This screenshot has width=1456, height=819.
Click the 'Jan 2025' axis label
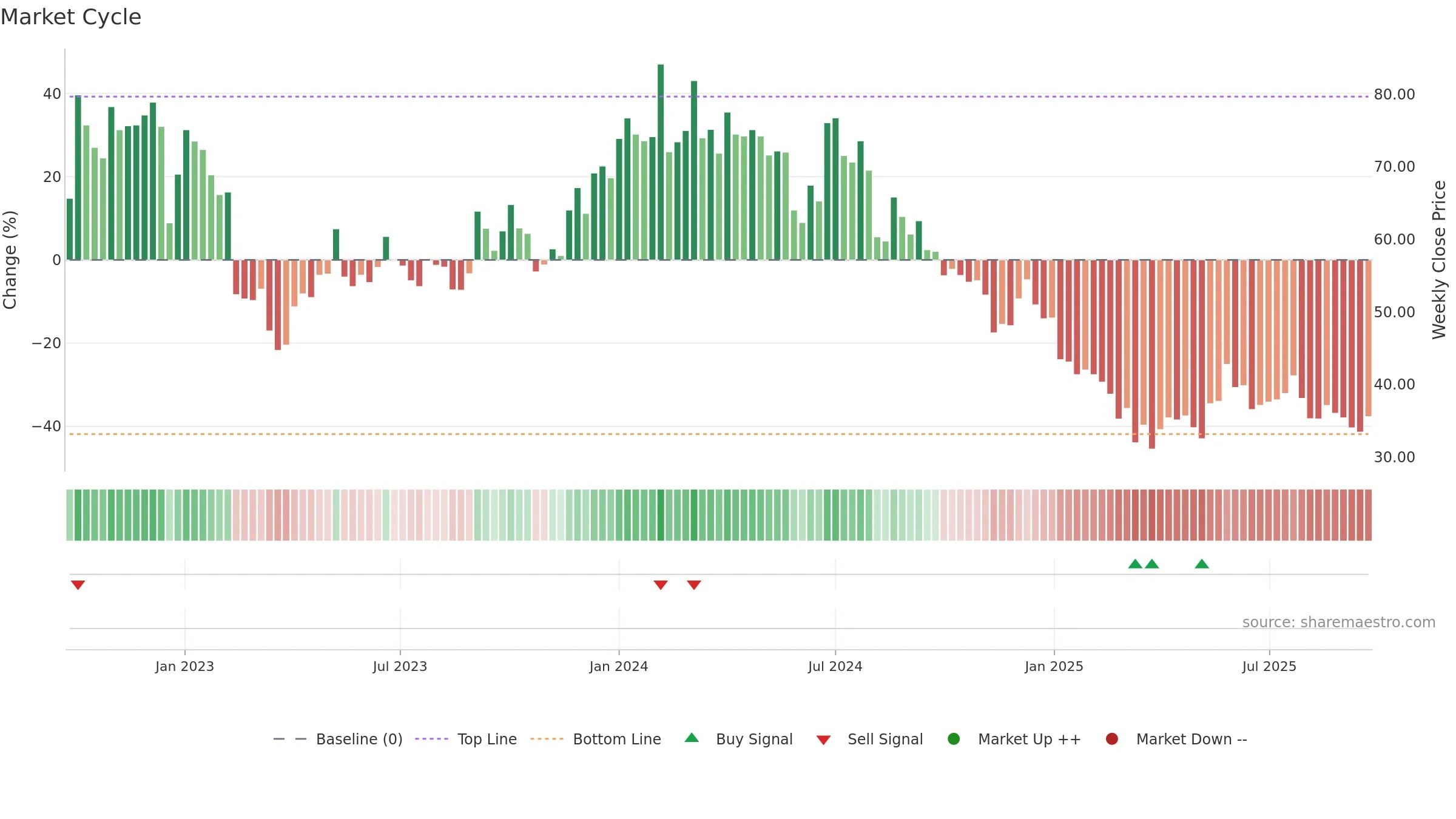tap(1054, 666)
